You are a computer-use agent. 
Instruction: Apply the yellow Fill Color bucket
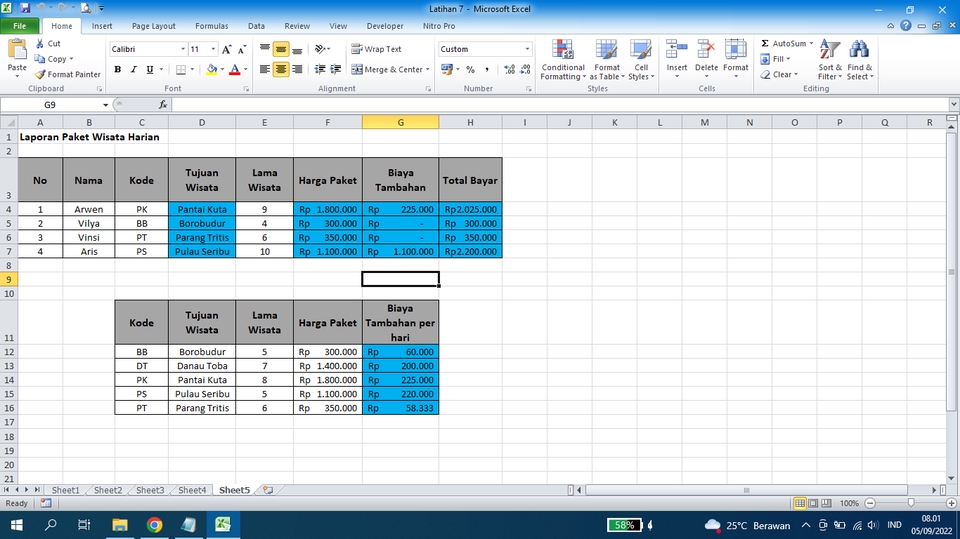[211, 69]
